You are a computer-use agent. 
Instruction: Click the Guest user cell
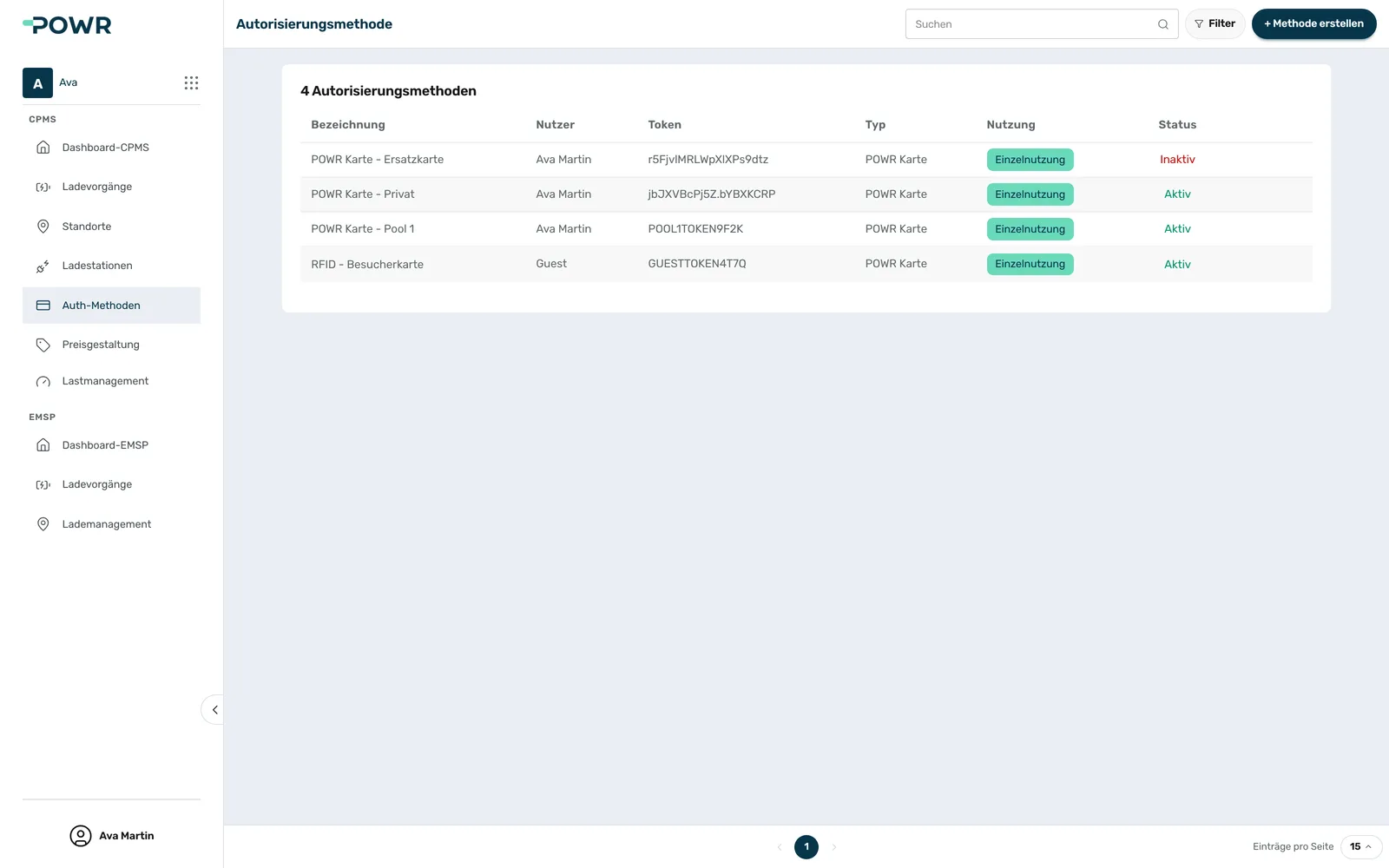click(x=551, y=264)
